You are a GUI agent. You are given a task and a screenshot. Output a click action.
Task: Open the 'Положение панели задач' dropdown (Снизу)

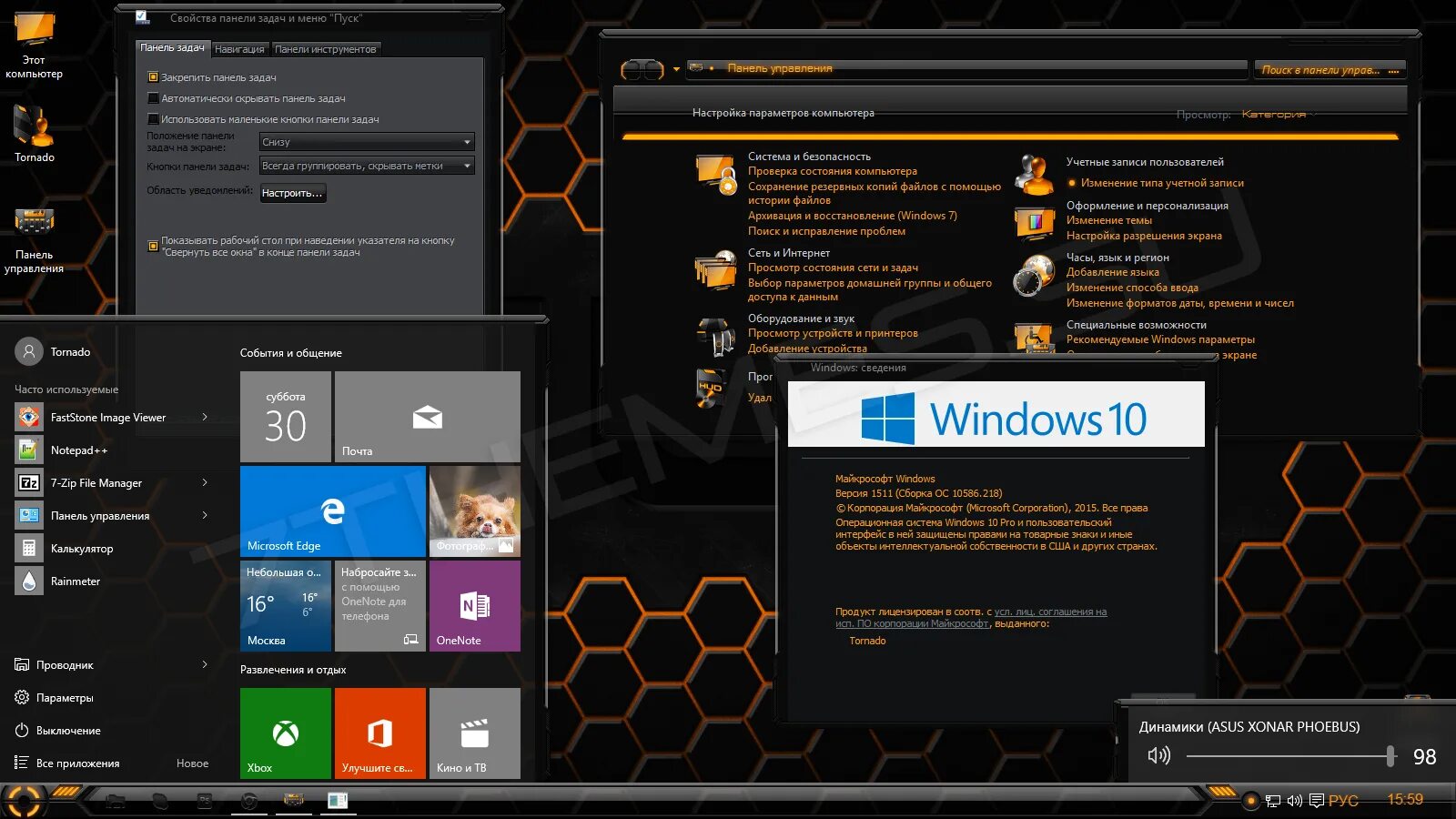pyautogui.click(x=367, y=142)
